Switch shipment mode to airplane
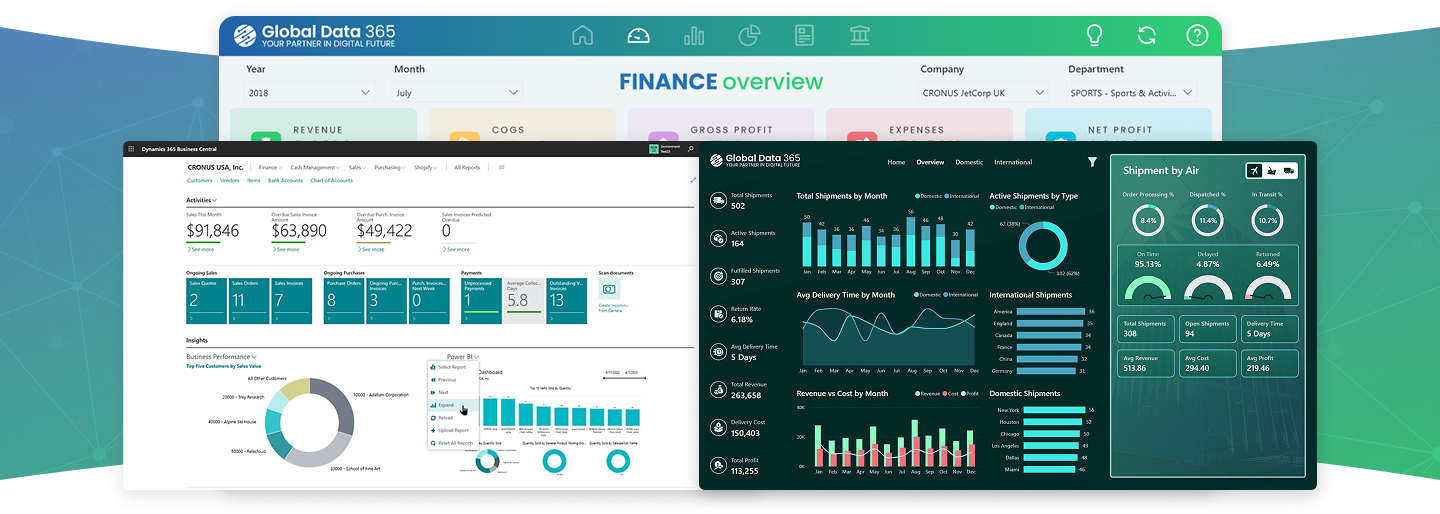Viewport: 1440px width, 514px height. (x=1254, y=171)
